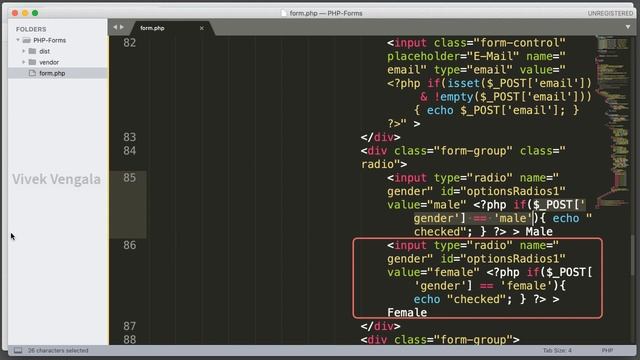Click the dist folder icon

click(x=32, y=51)
